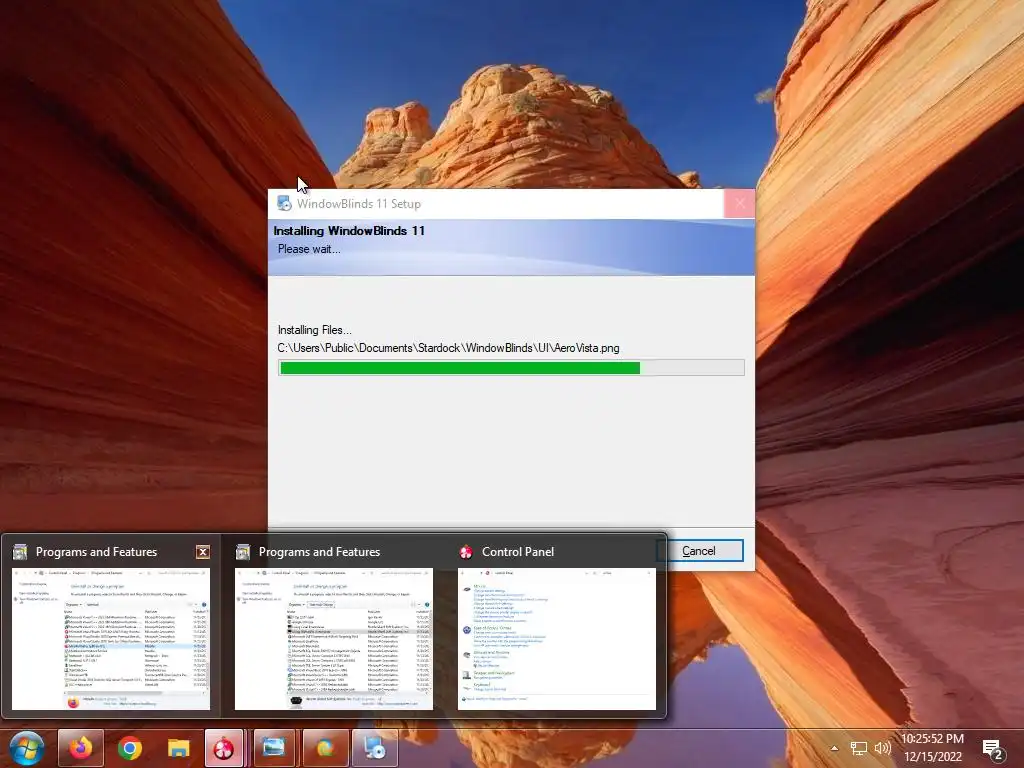Click the 'Installing WindowBlinds 11' header
This screenshot has height=768, width=1024.
349,231
